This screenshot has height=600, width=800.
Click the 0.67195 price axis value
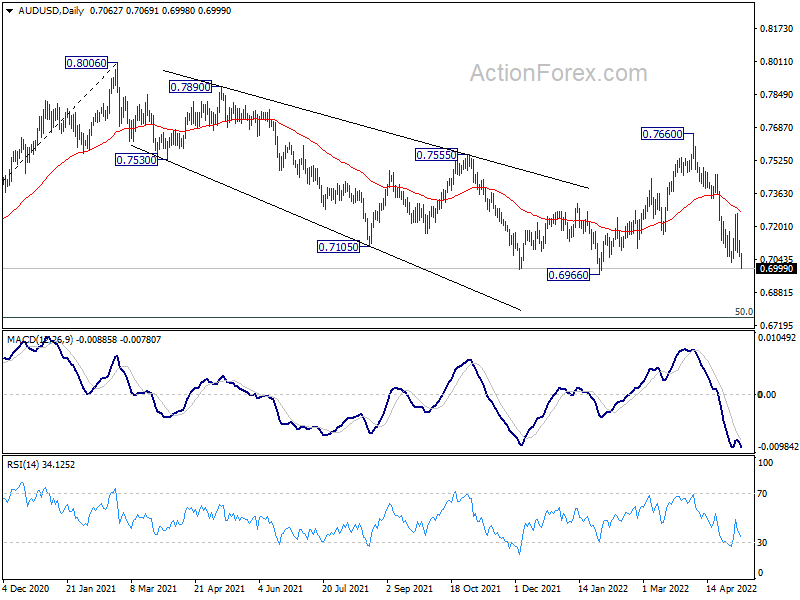[777, 326]
